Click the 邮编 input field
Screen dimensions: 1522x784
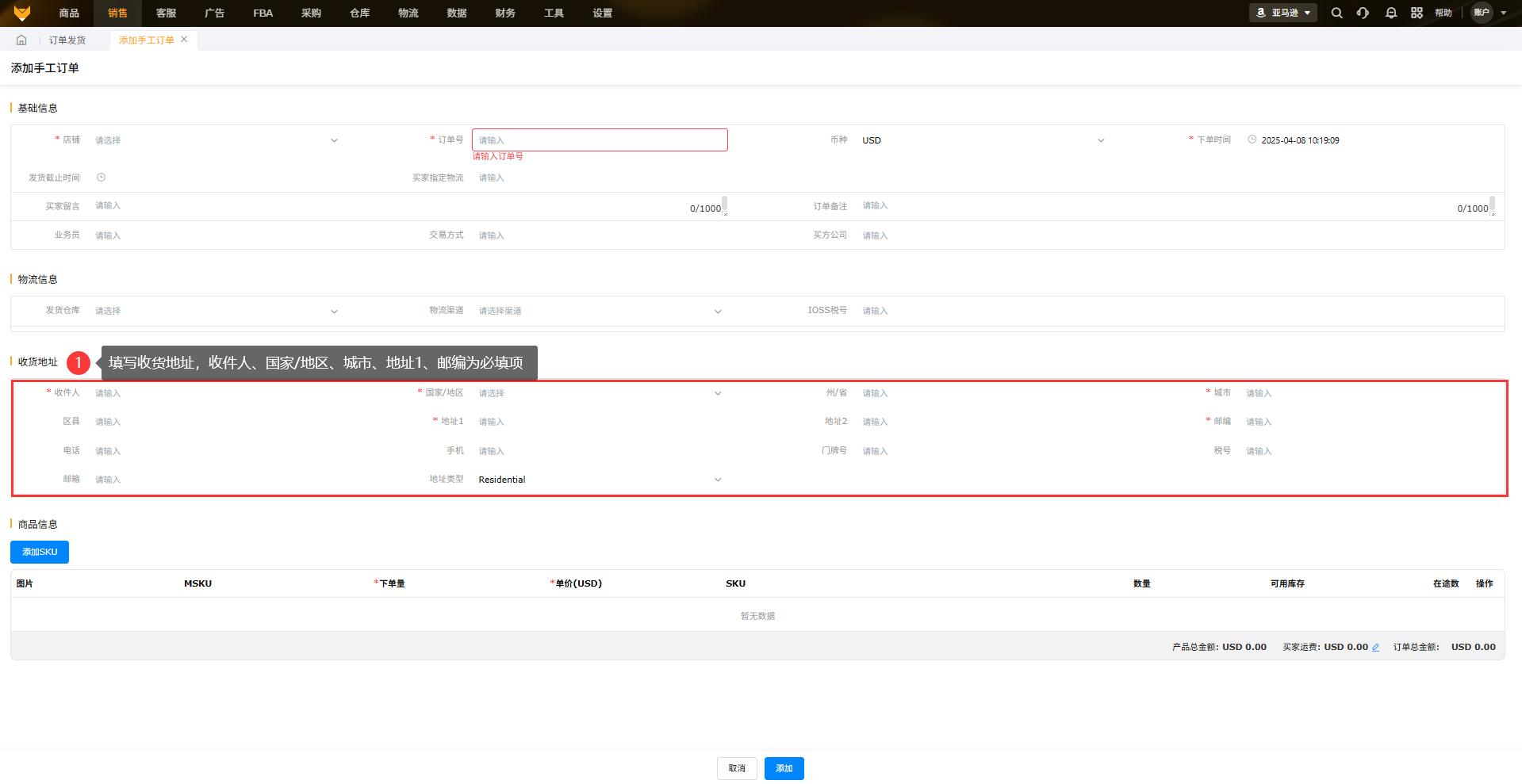pyautogui.click(x=1367, y=422)
